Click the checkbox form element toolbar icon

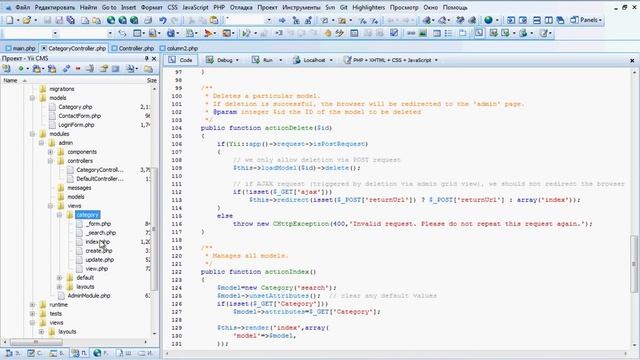point(394,33)
